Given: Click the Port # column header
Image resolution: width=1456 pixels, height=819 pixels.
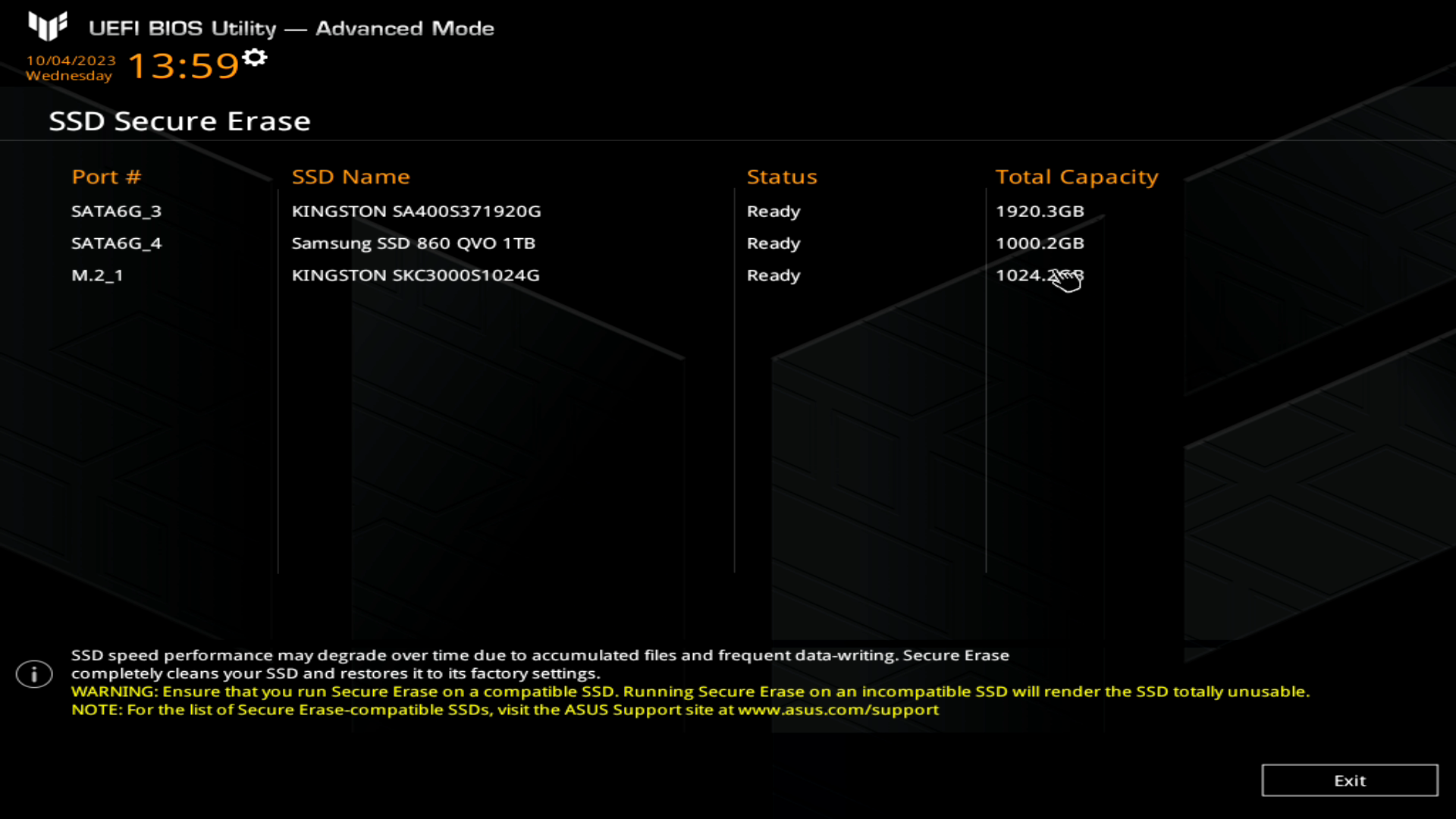Looking at the screenshot, I should (106, 177).
